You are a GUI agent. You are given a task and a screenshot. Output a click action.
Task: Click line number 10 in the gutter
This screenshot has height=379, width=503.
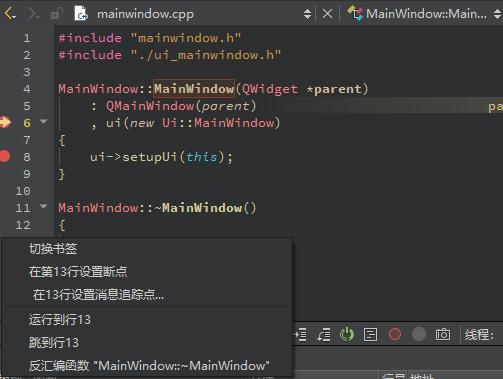click(x=23, y=191)
